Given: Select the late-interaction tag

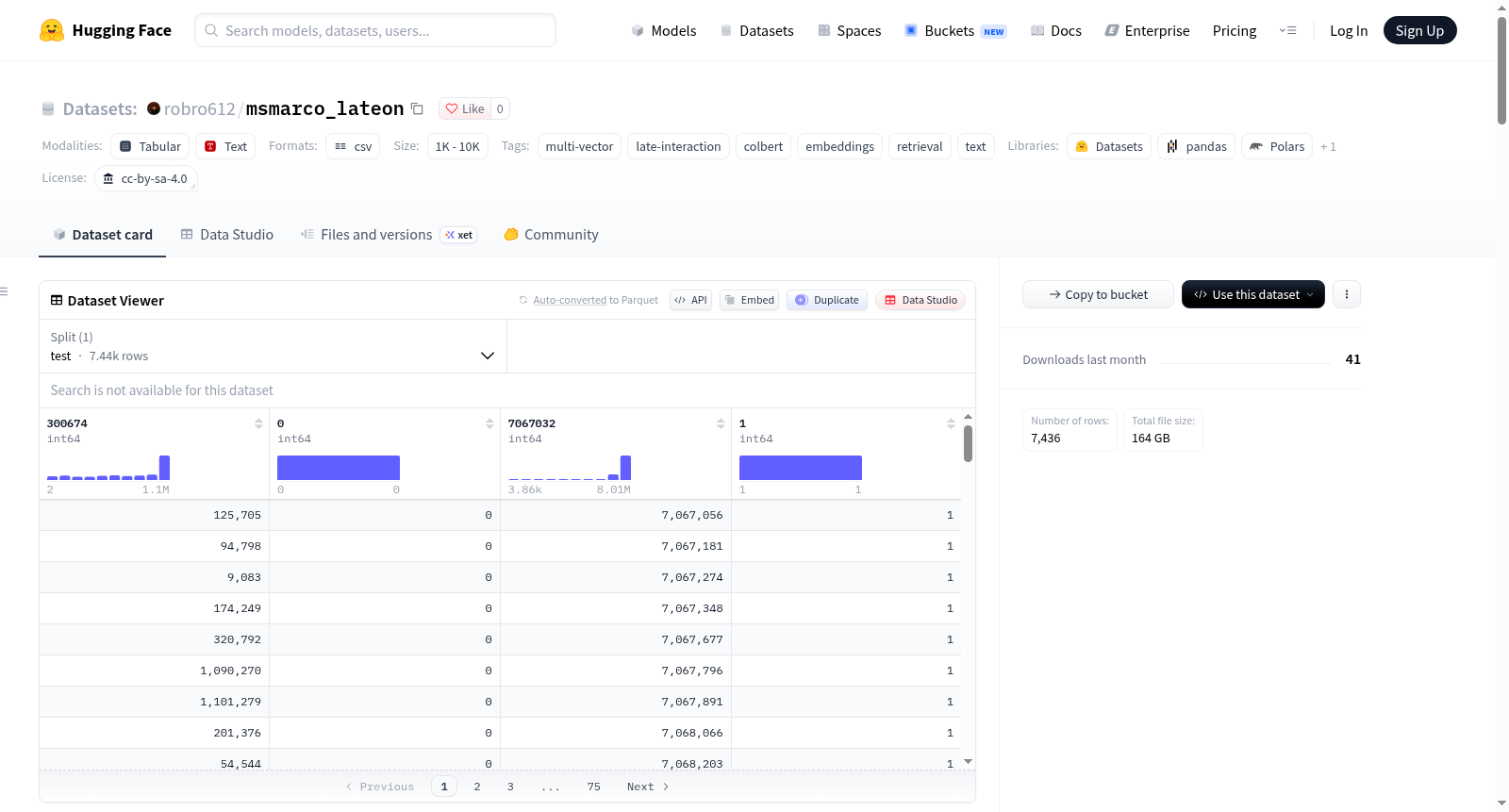Looking at the screenshot, I should click(x=678, y=147).
